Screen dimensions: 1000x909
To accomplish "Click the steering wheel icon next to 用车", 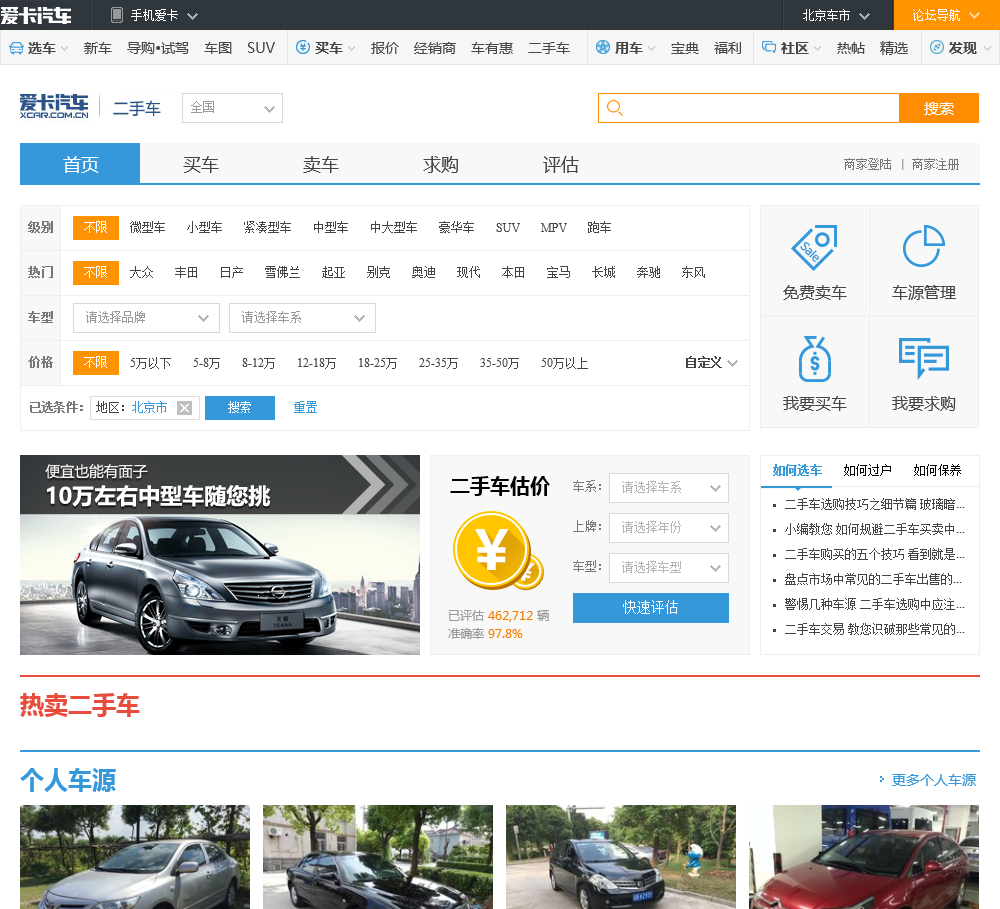I will coord(603,47).
